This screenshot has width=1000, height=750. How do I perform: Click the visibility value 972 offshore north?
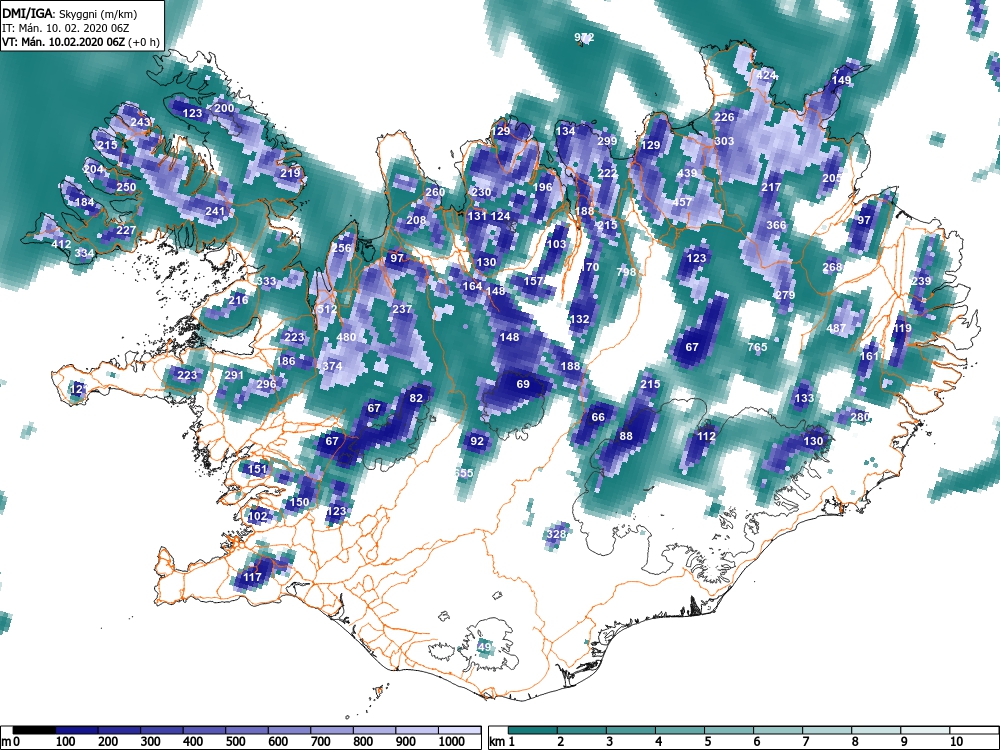tap(584, 38)
